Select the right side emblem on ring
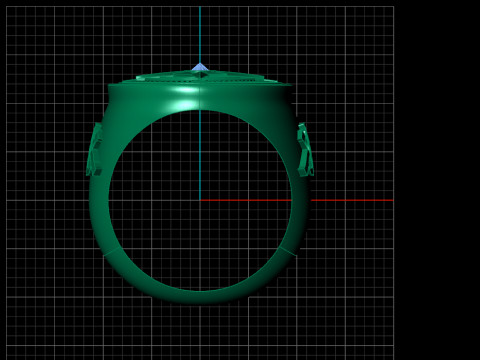The image size is (480, 360). [305, 149]
